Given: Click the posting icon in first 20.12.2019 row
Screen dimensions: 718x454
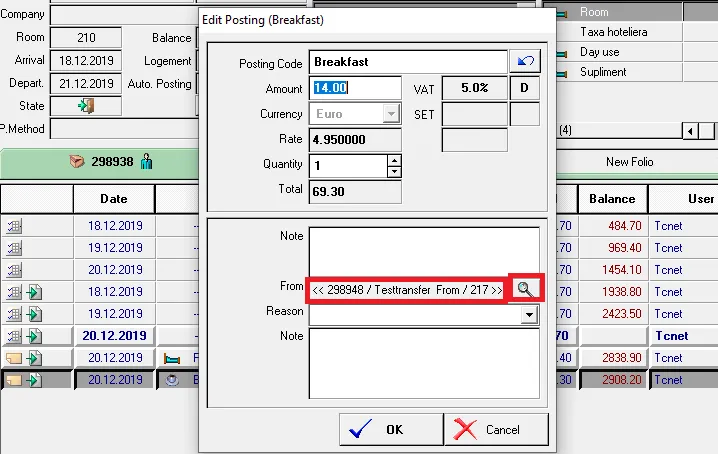Looking at the screenshot, I should point(14,270).
